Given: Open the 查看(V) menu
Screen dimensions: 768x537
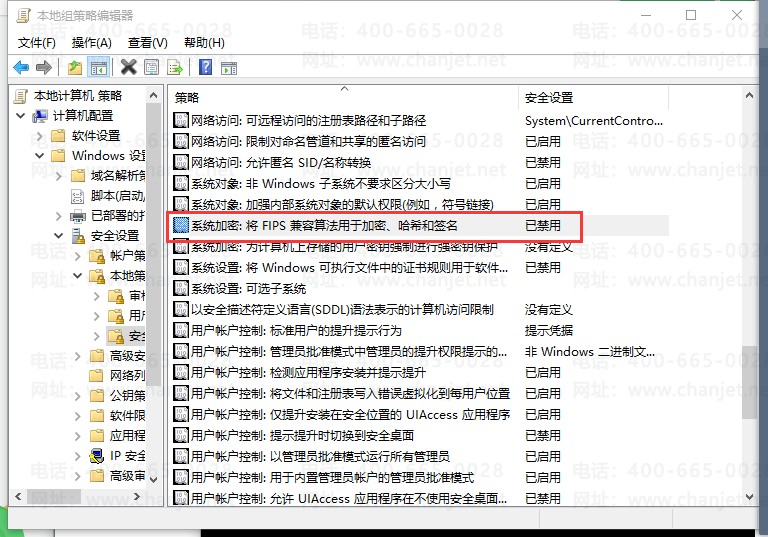Looking at the screenshot, I should click(147, 43).
